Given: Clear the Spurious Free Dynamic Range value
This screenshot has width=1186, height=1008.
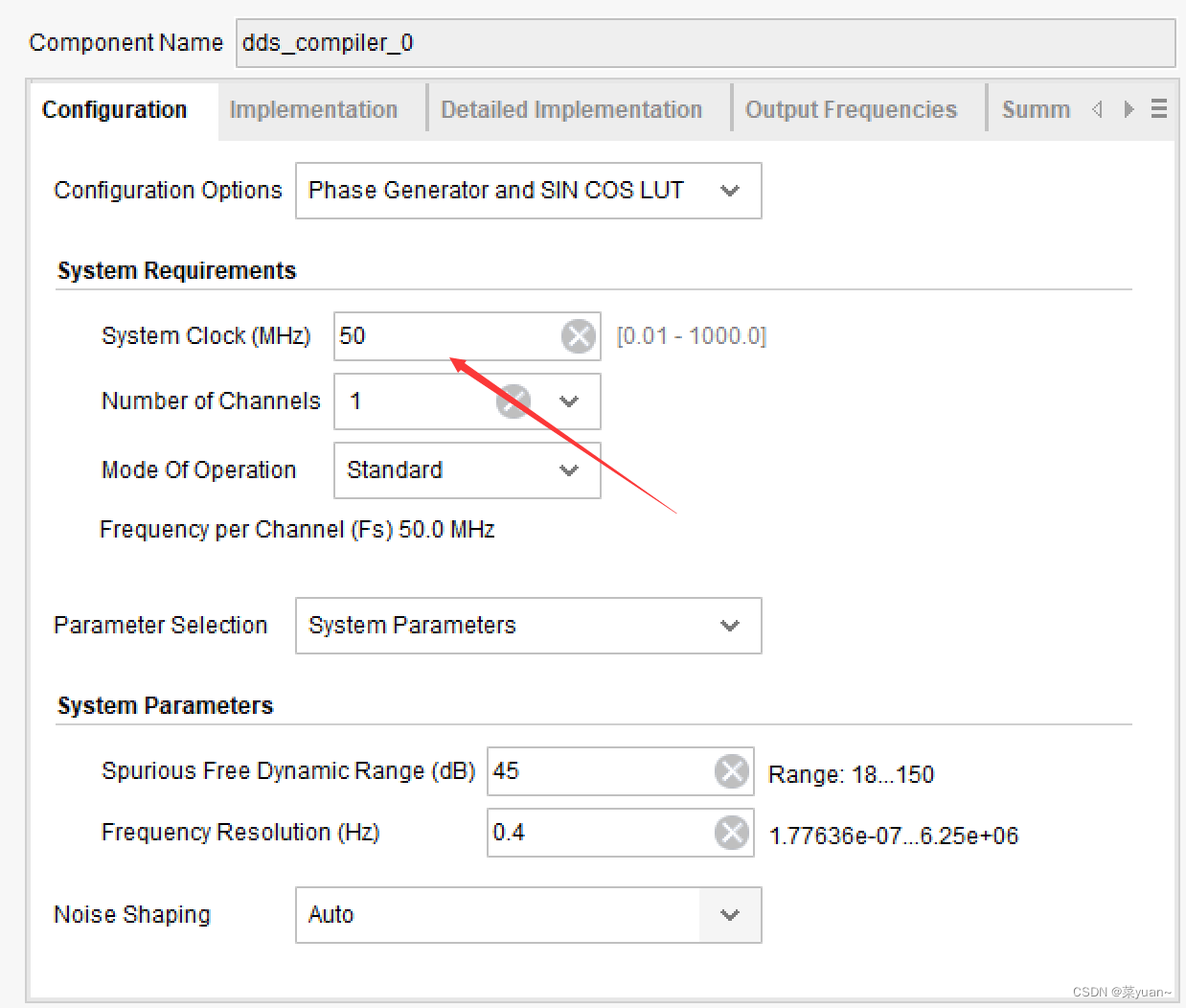Looking at the screenshot, I should point(731,771).
